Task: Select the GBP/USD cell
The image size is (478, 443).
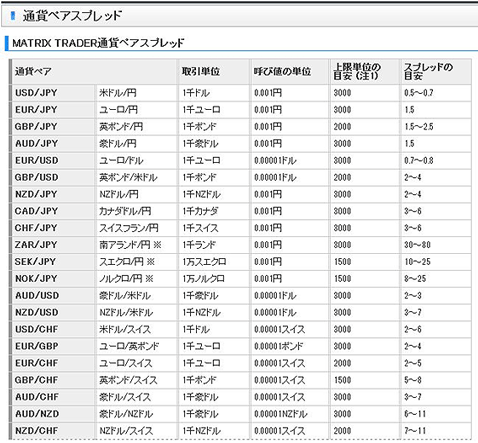Action: (x=53, y=177)
